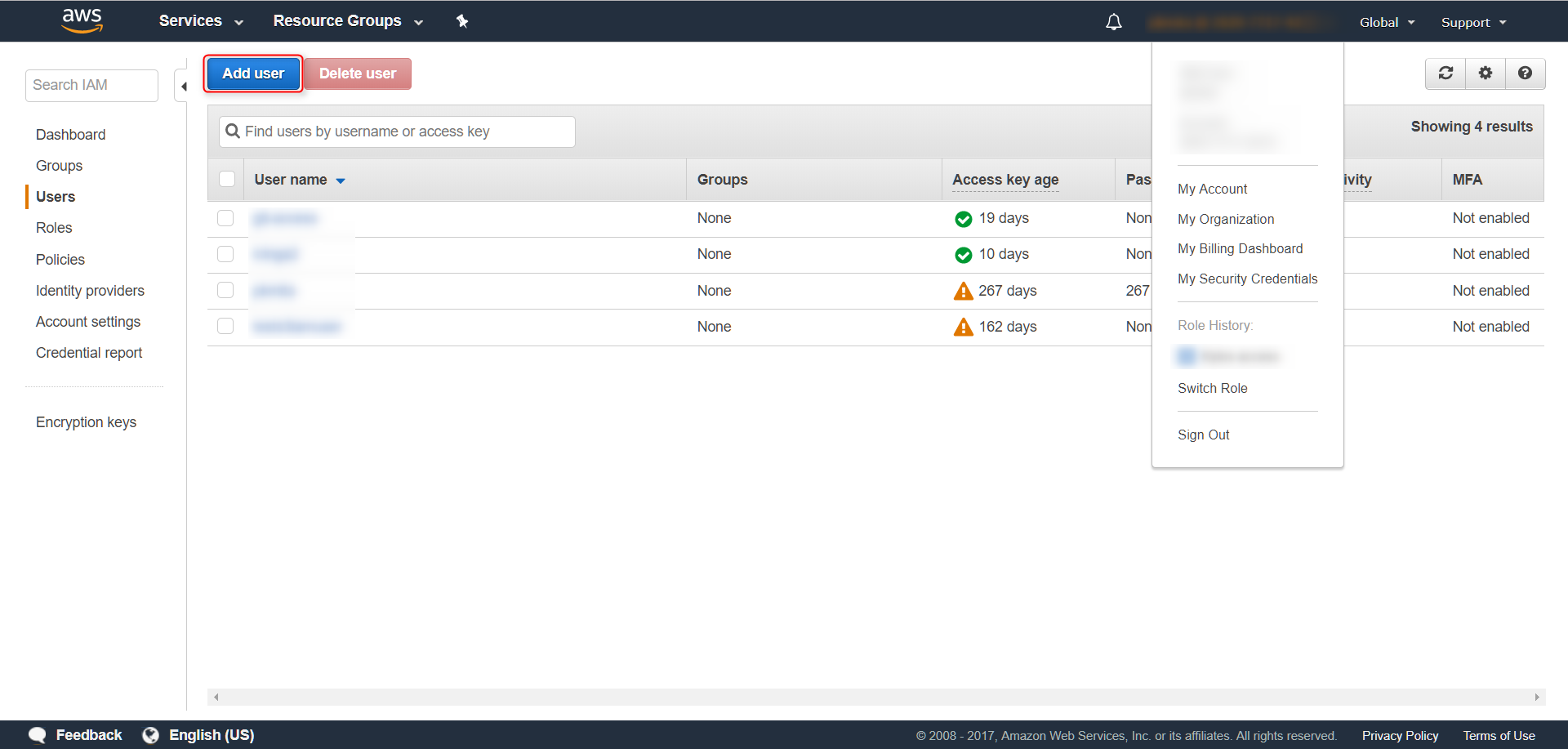Open the Policies section
1568x749 pixels.
pos(60,260)
